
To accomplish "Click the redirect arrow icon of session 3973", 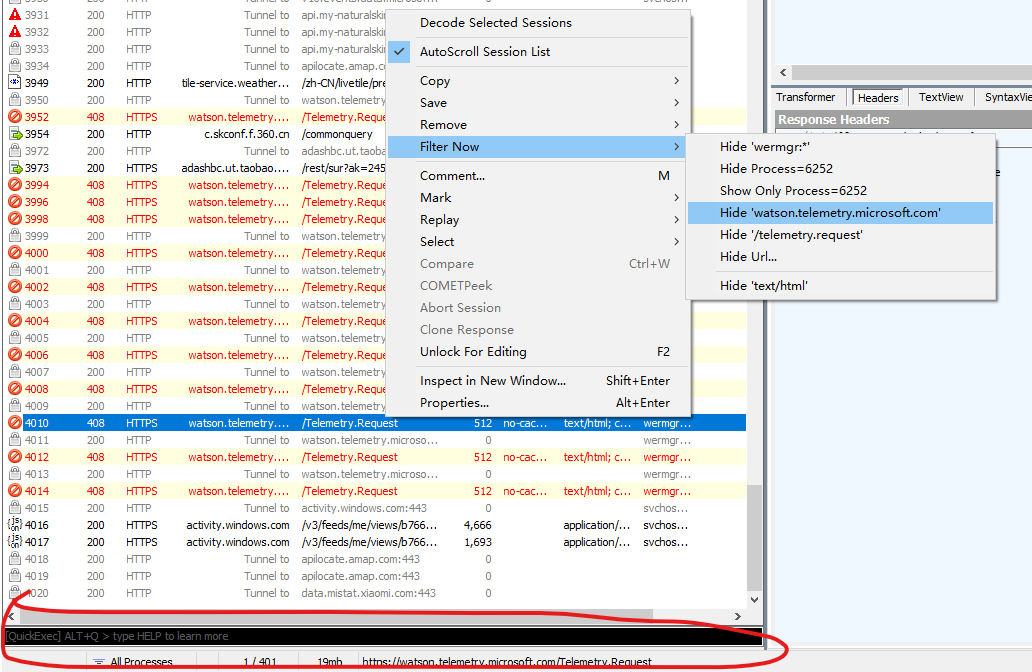I will pos(14,168).
